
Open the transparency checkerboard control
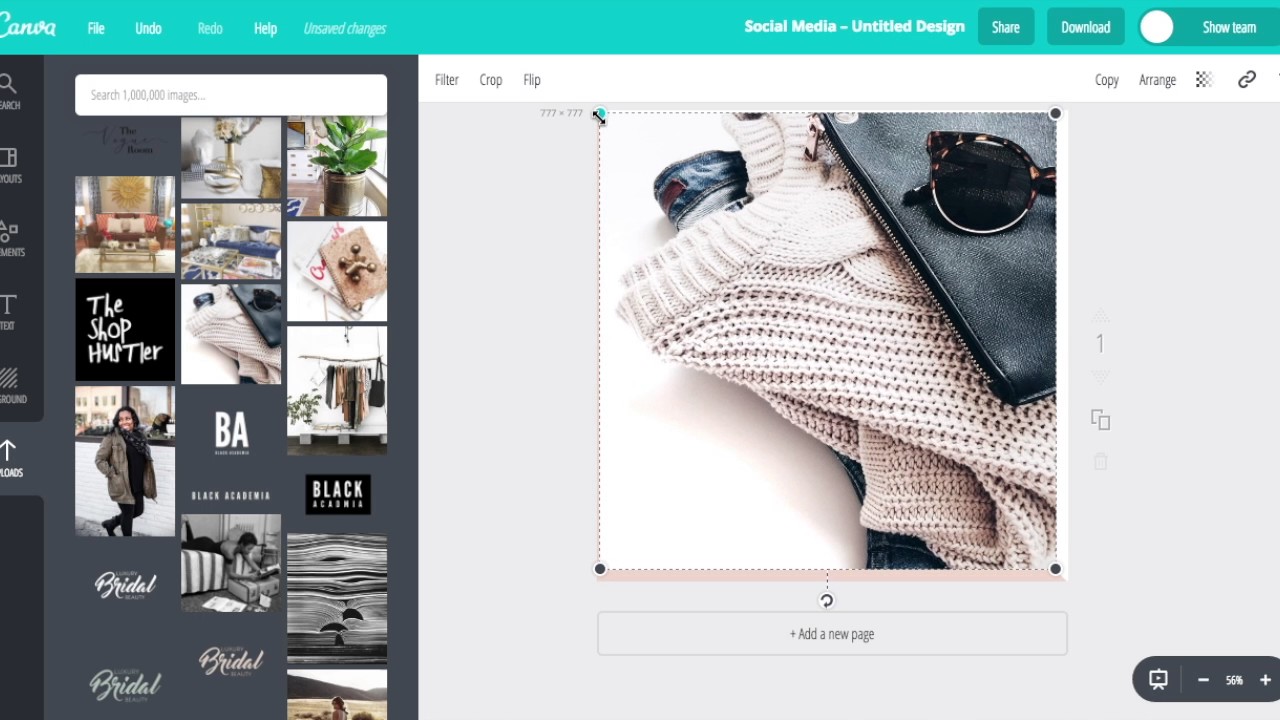[x=1204, y=80]
